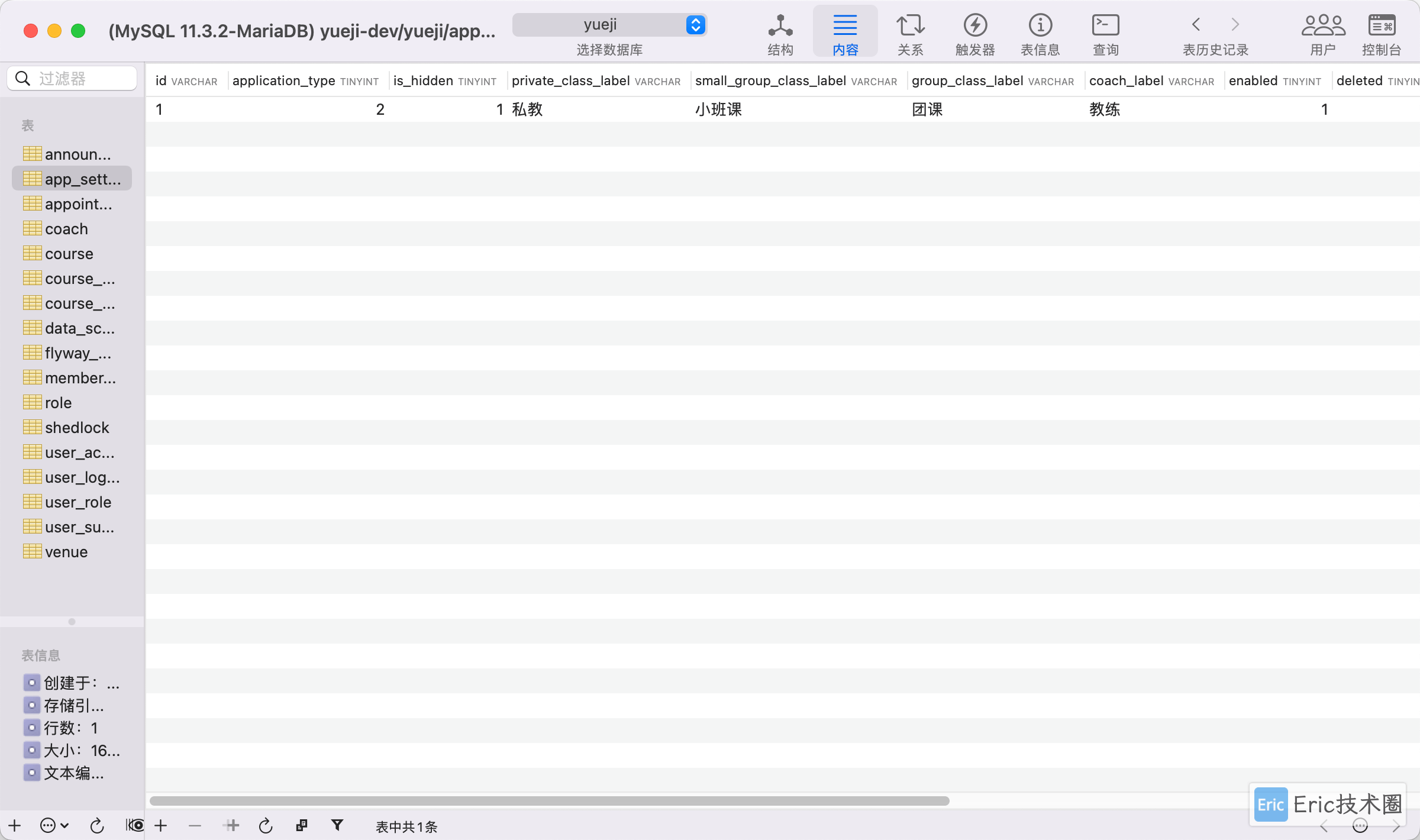
Task: Go forward in table history
Action: click(1235, 25)
